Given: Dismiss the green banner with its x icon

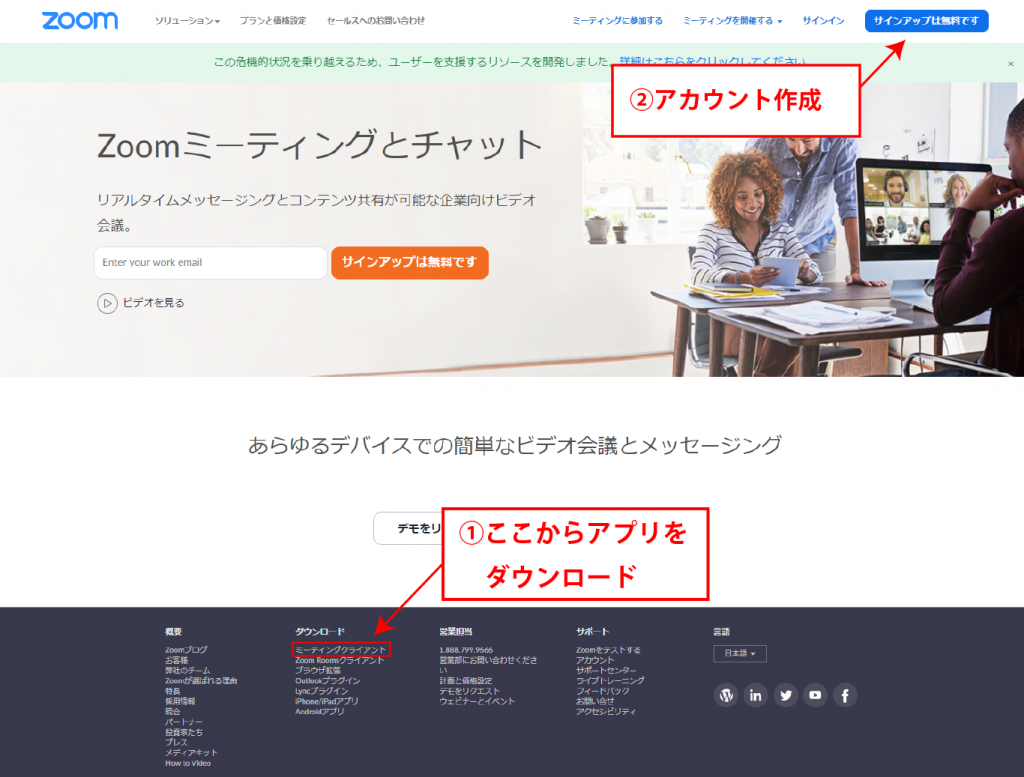Looking at the screenshot, I should tap(1010, 63).
